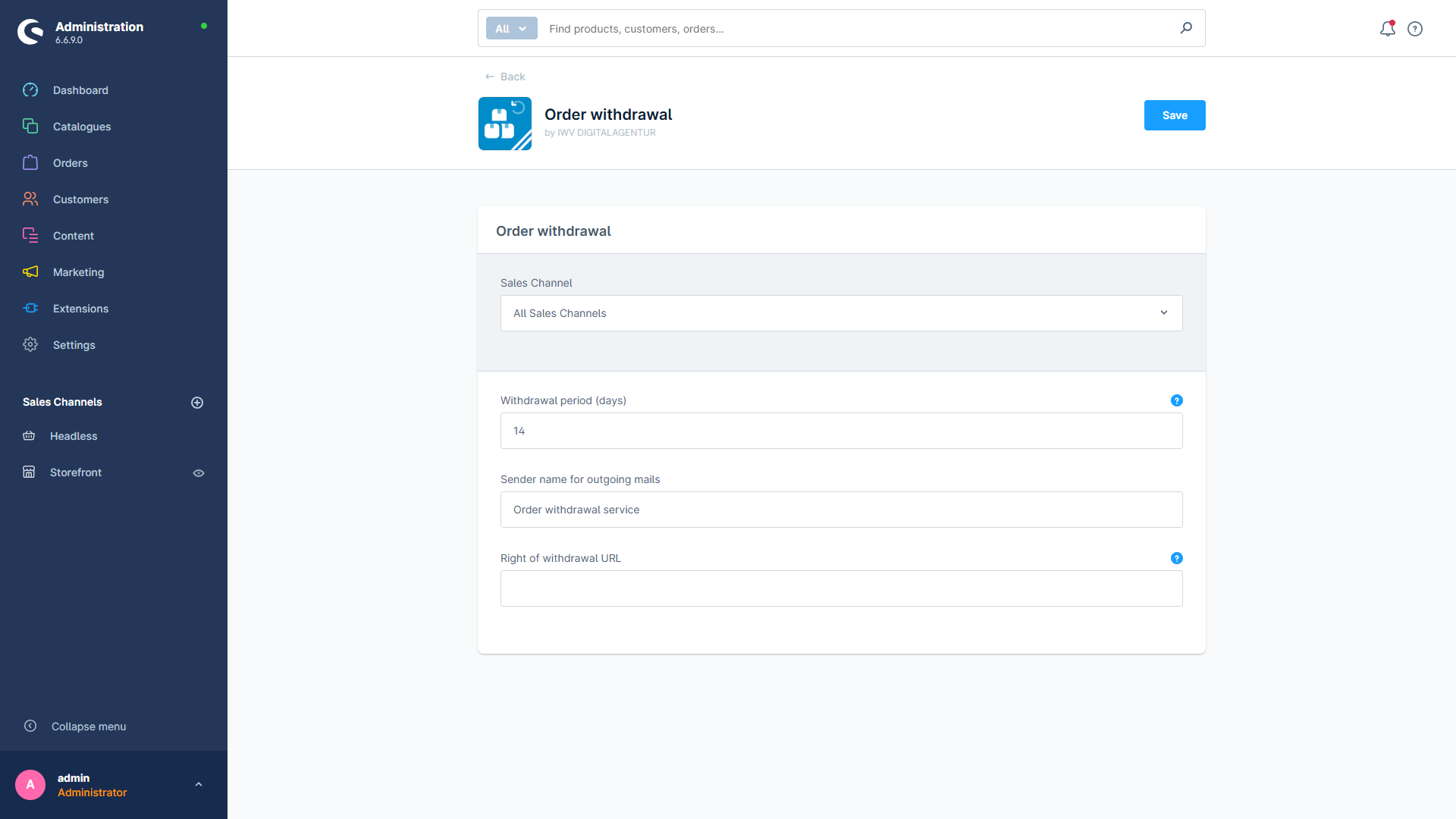Toggle Storefront visibility eye icon

pyautogui.click(x=199, y=473)
